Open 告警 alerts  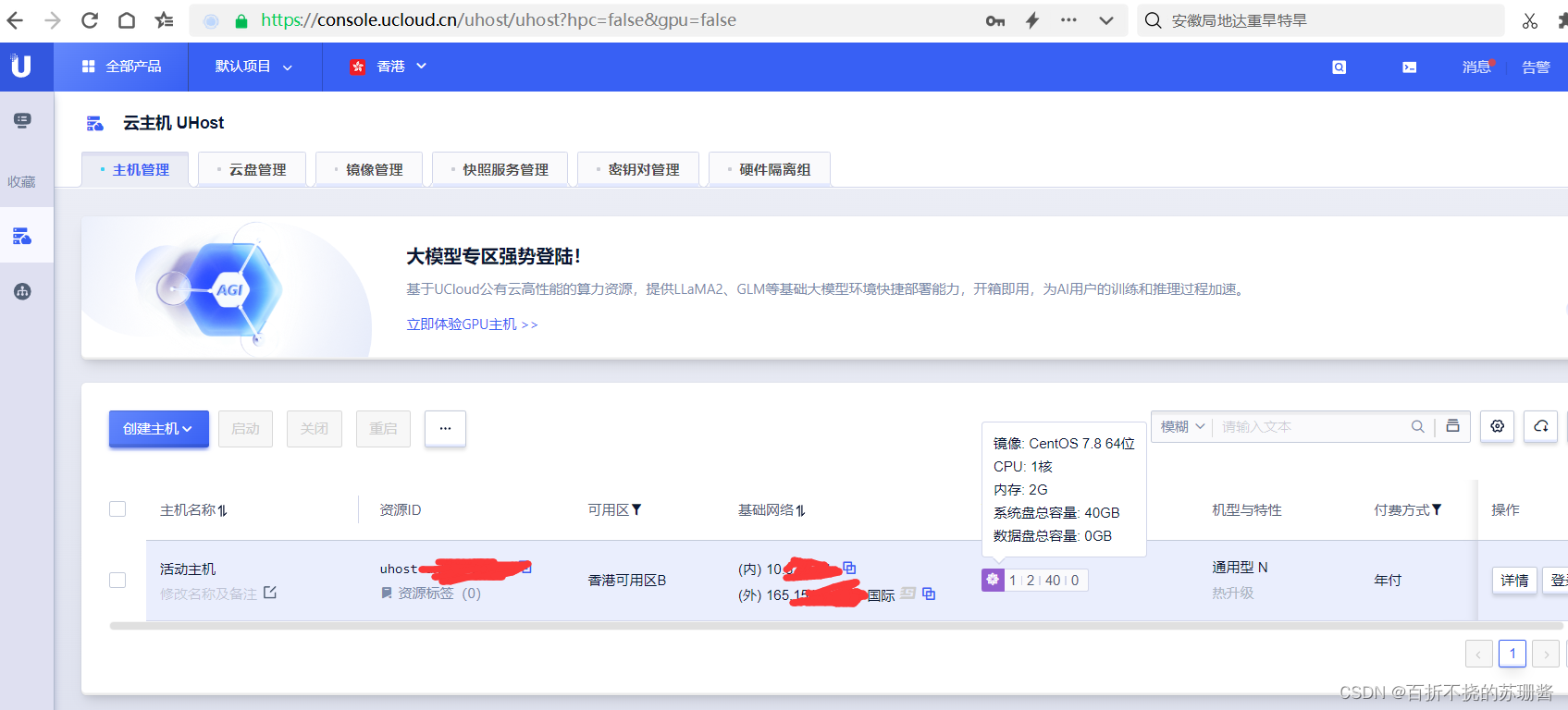click(1536, 67)
